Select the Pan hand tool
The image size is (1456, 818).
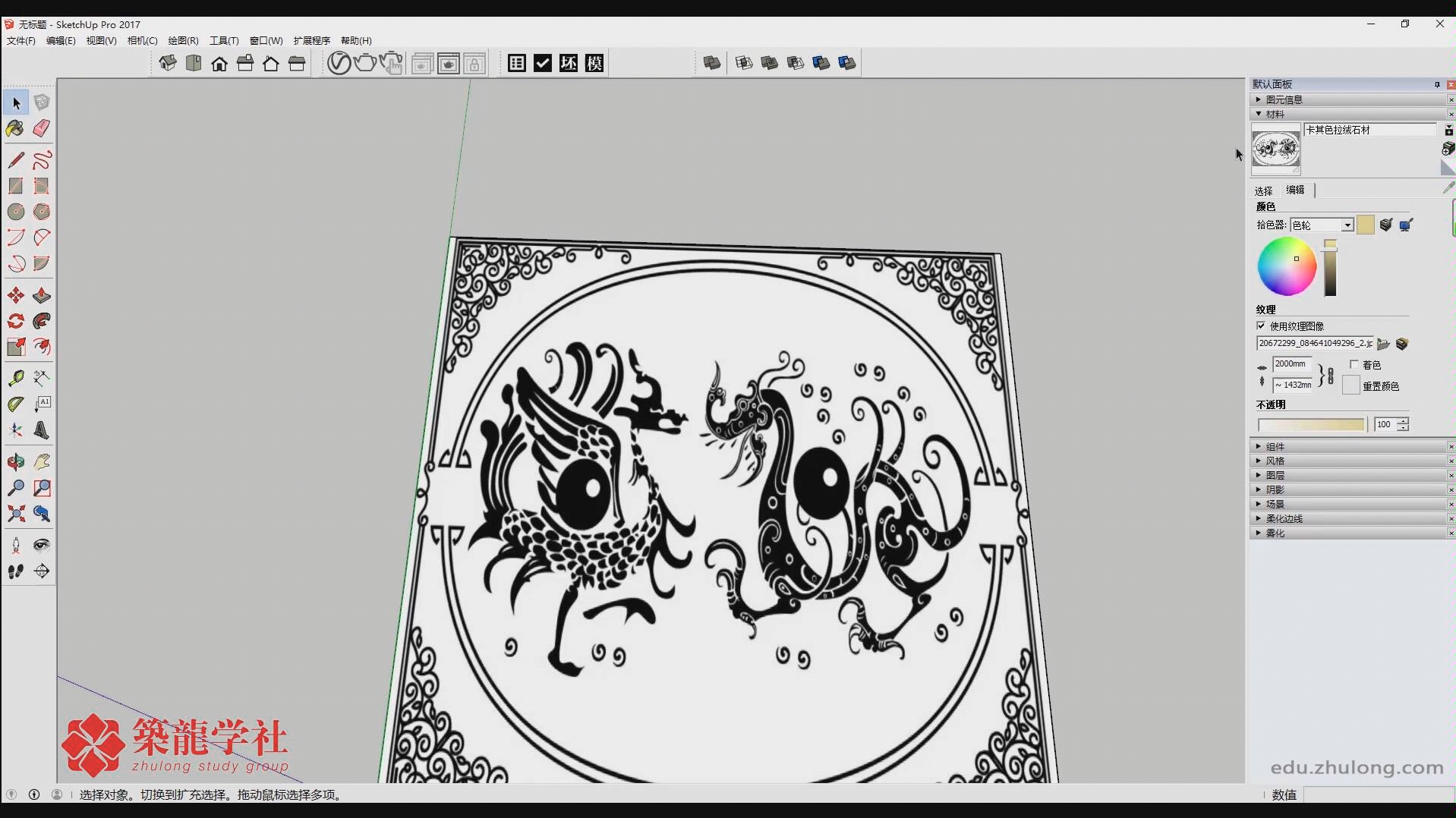[x=42, y=461]
